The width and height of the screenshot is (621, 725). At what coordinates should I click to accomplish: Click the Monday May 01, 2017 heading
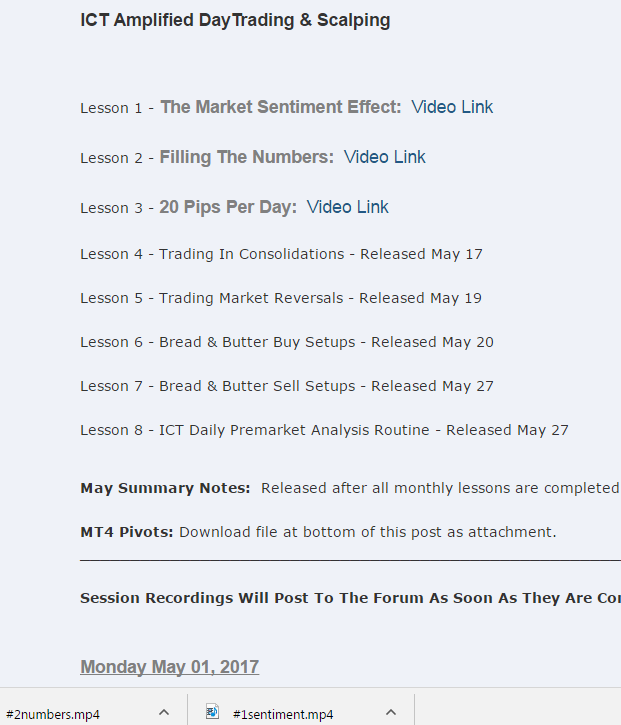tap(170, 667)
